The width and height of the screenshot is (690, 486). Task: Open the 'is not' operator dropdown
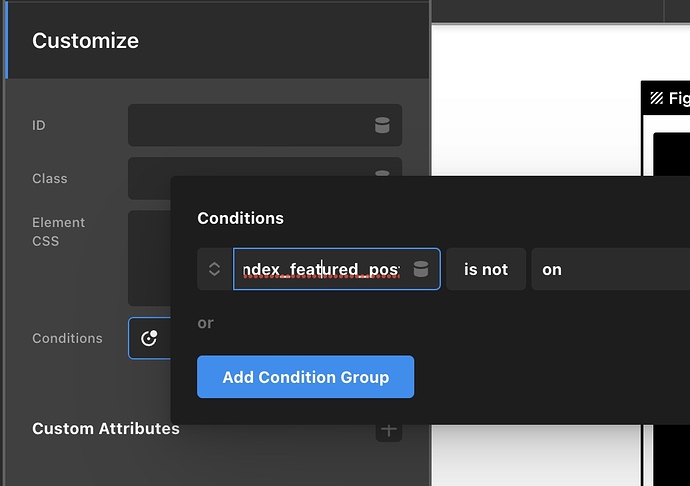coord(486,269)
